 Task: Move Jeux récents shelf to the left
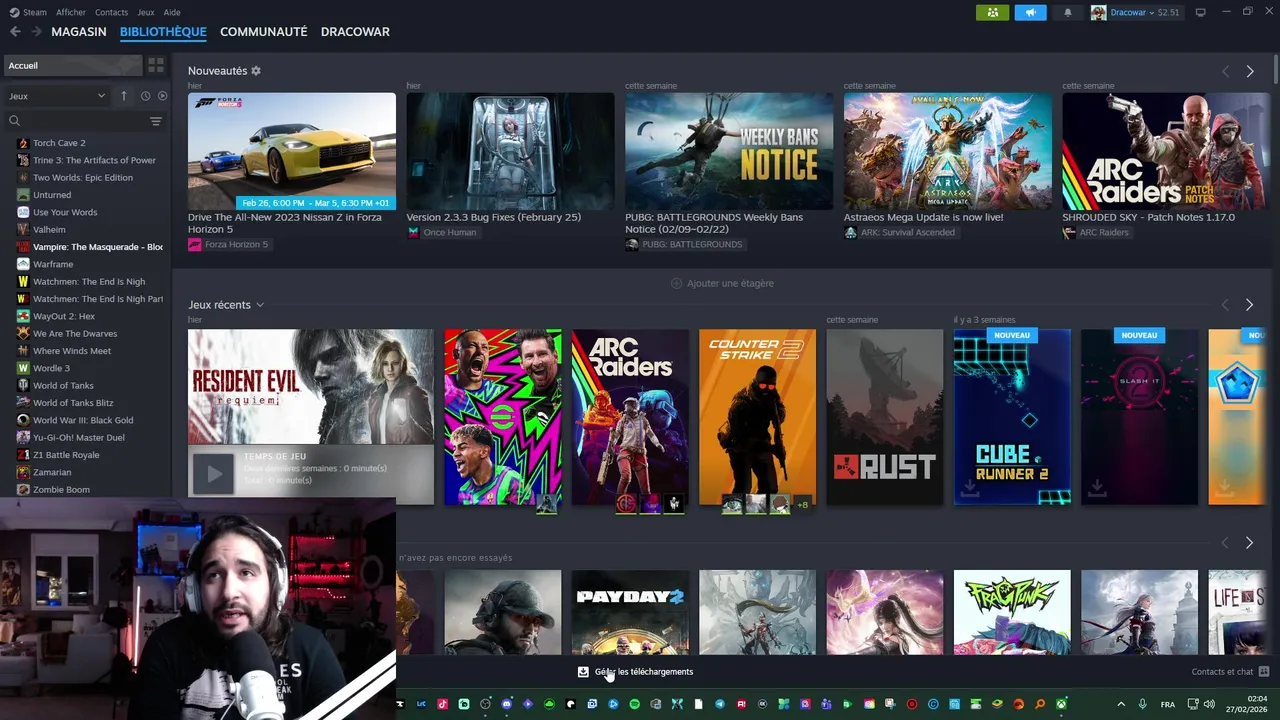(x=1226, y=304)
